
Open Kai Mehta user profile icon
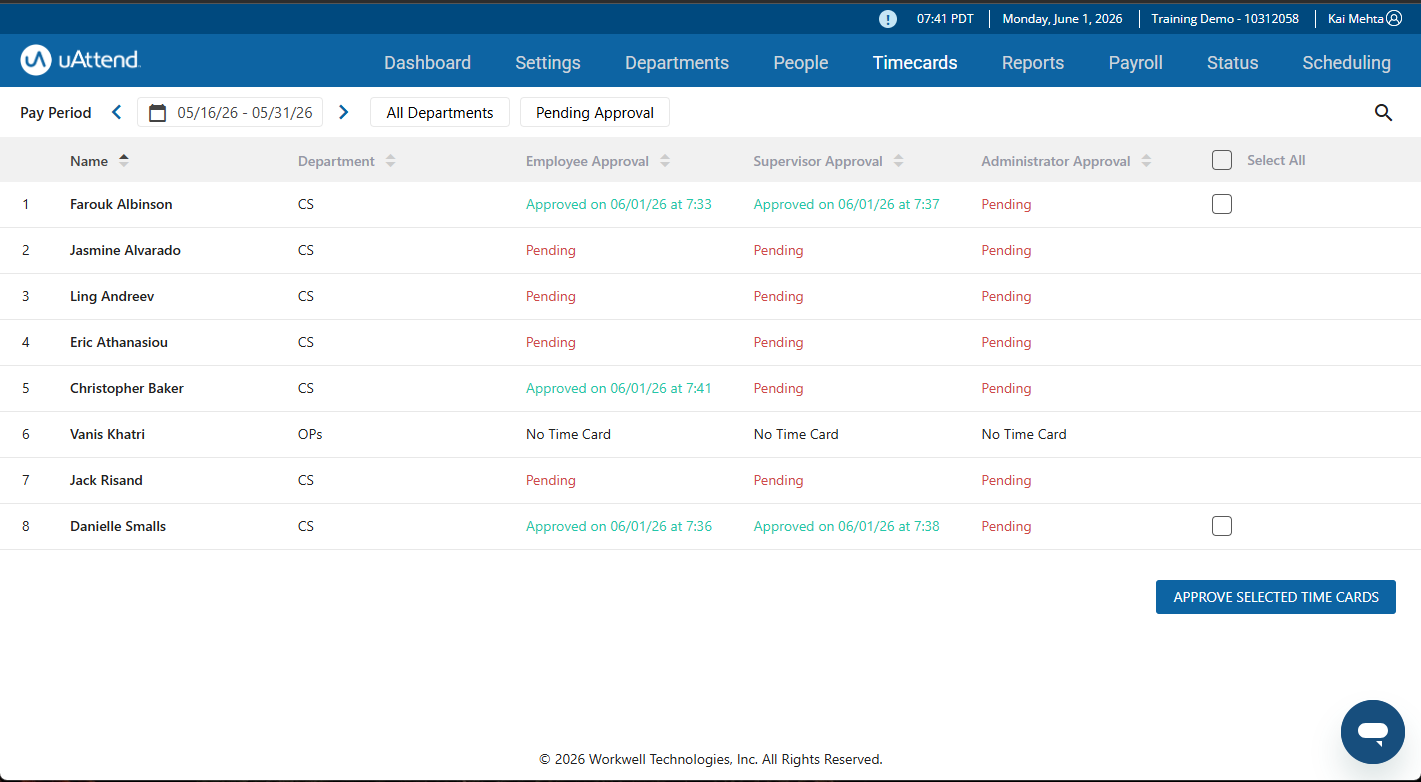[x=1394, y=18]
